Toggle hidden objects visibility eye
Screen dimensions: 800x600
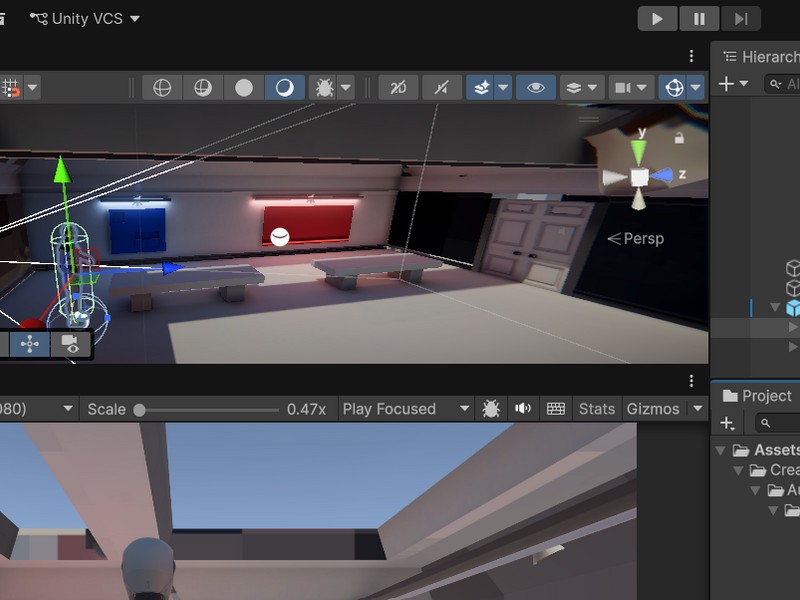[536, 88]
